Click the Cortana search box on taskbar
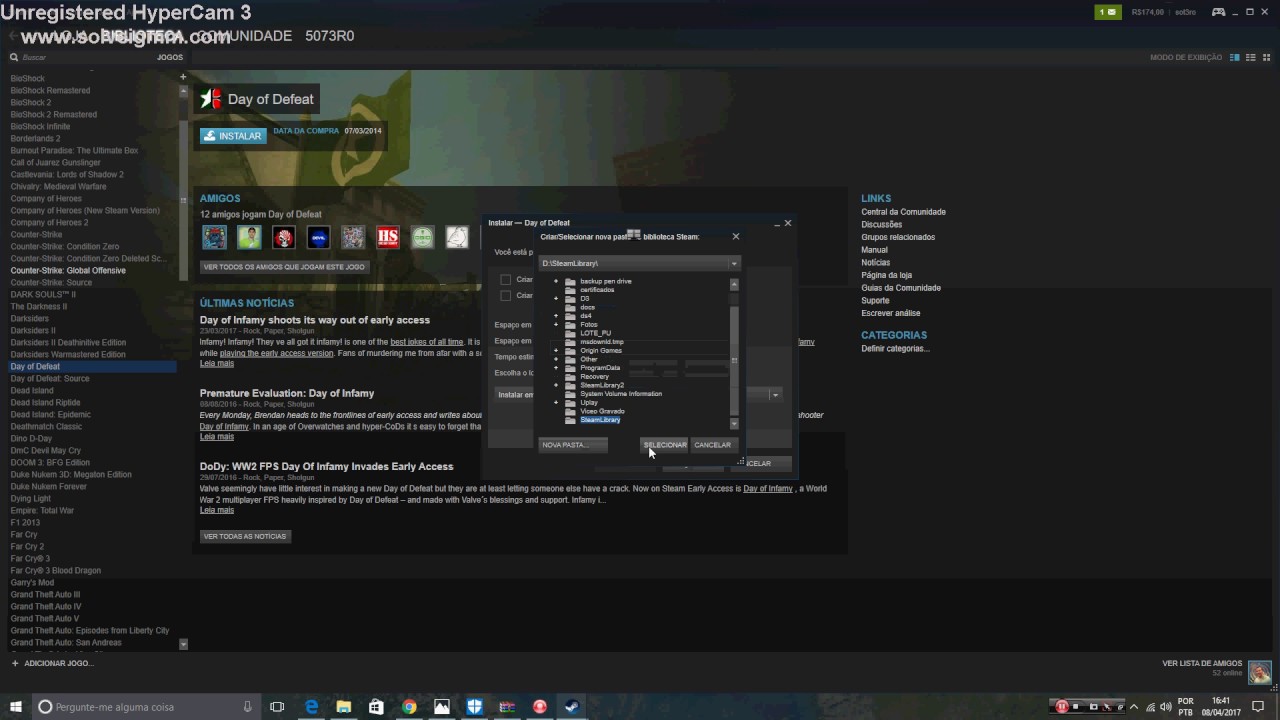This screenshot has height=720, width=1280. tap(146, 707)
